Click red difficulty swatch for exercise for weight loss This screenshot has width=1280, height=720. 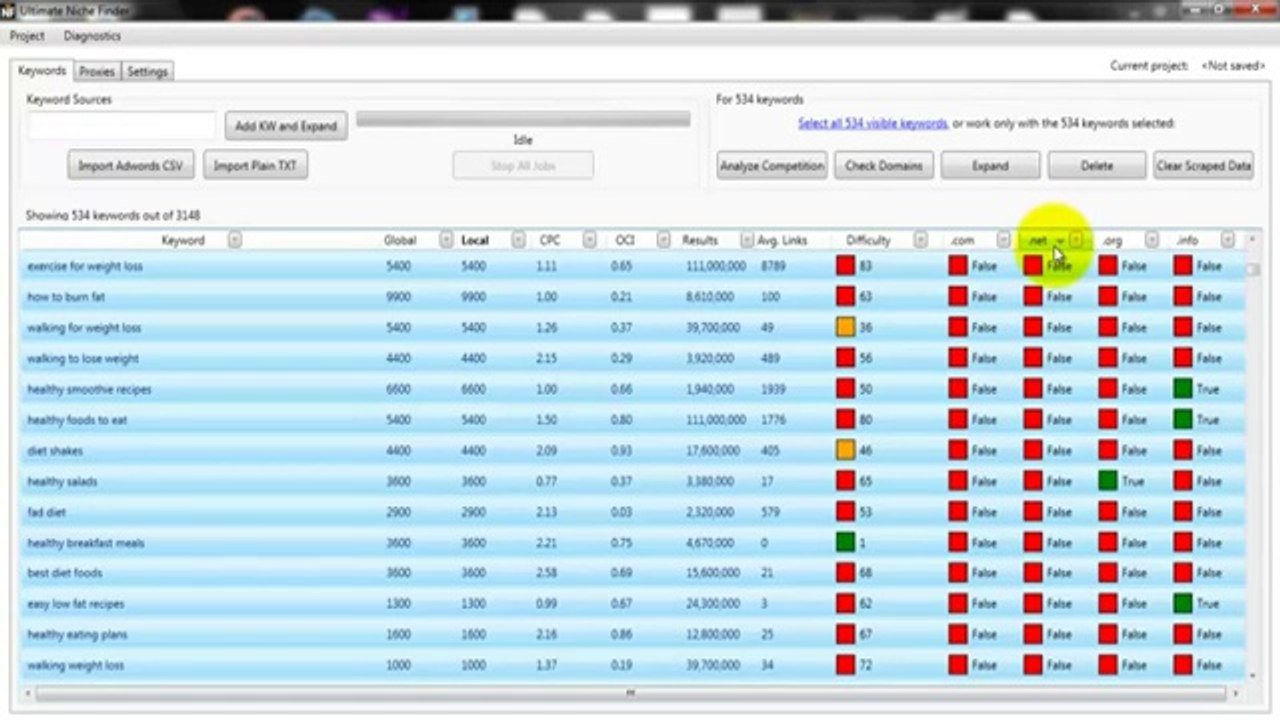tap(845, 266)
